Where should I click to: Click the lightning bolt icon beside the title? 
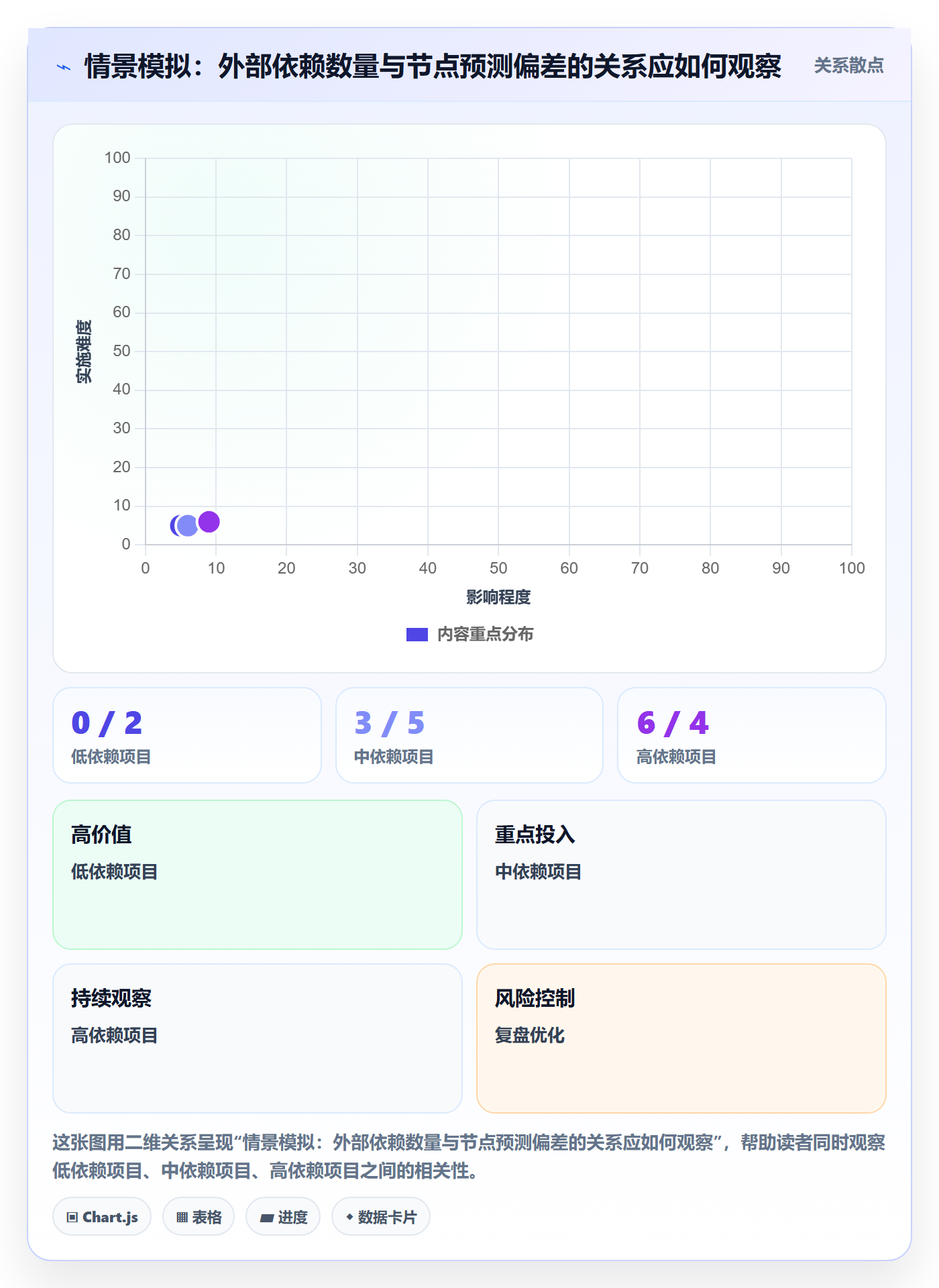(x=64, y=67)
